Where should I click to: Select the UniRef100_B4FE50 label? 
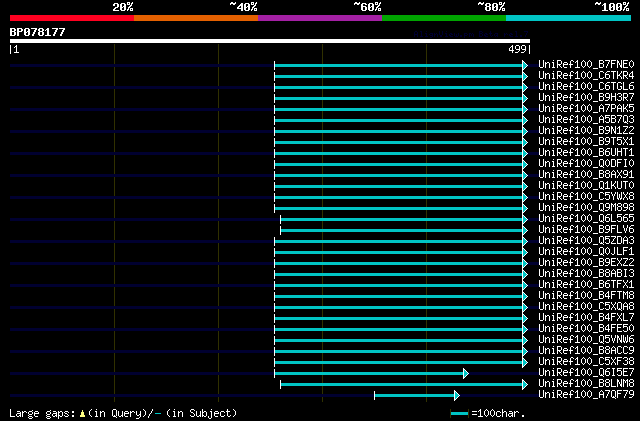[586, 329]
